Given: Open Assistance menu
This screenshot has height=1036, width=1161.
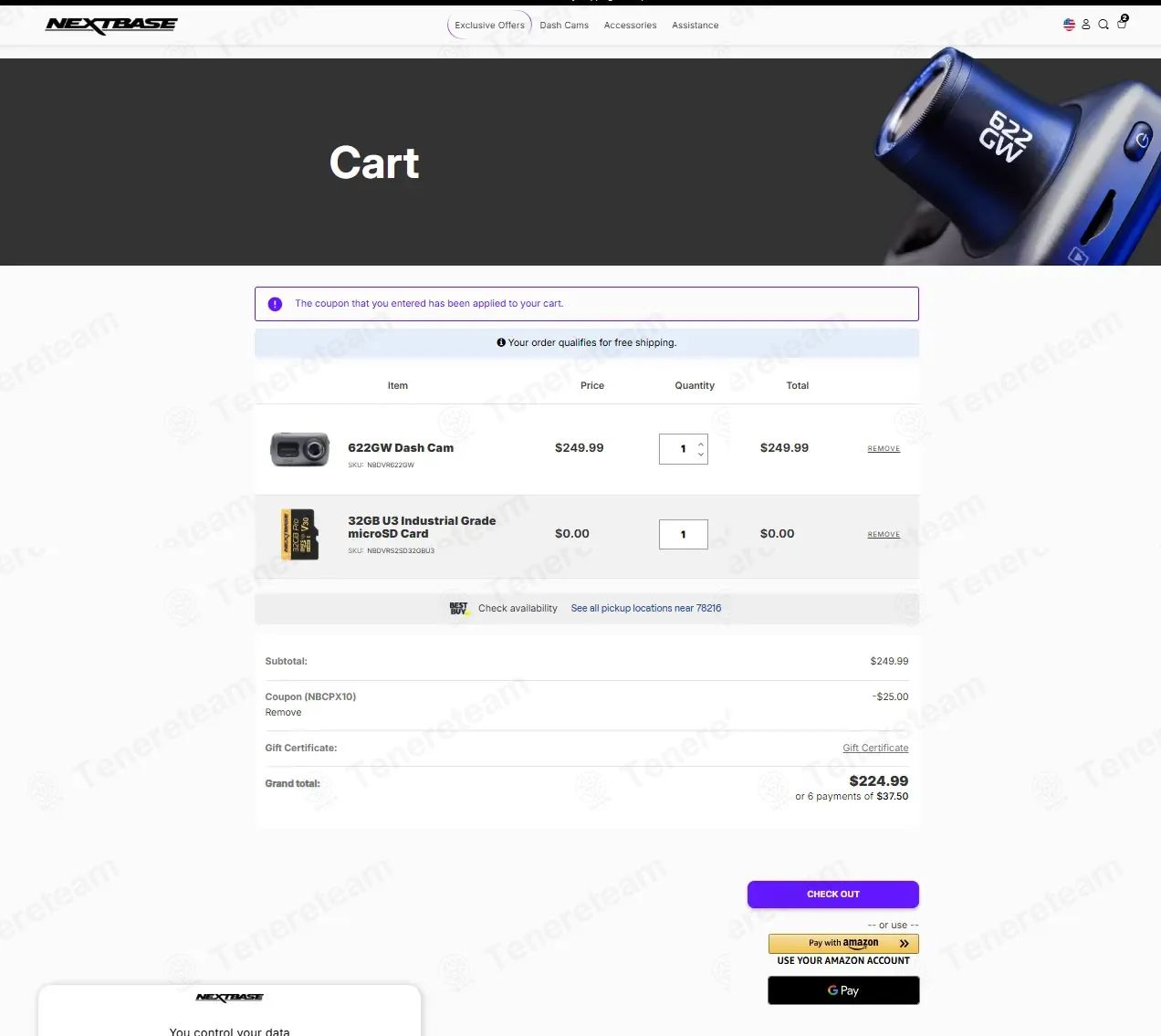Looking at the screenshot, I should [695, 26].
